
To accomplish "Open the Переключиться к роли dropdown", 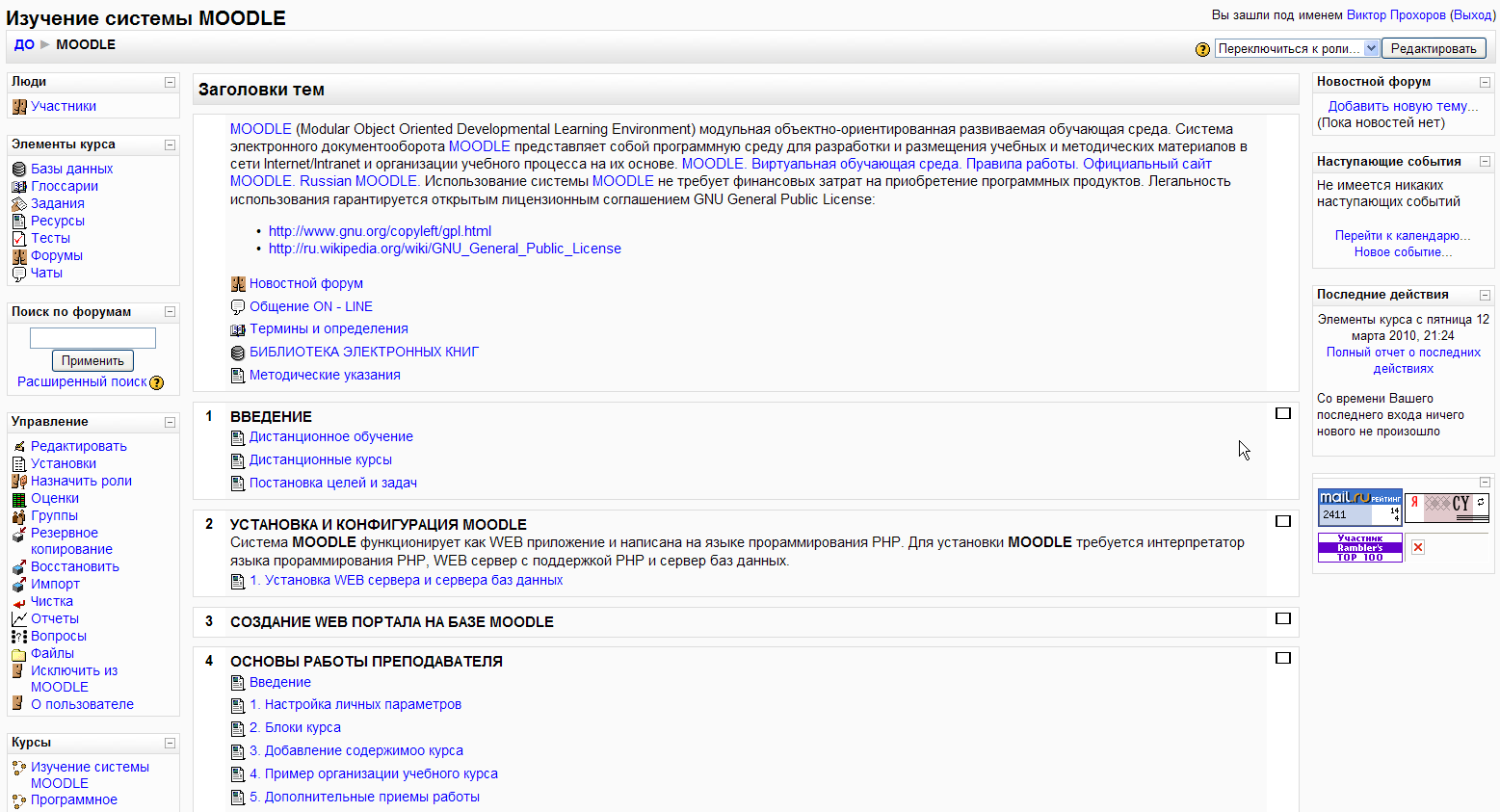I will coord(1297,48).
